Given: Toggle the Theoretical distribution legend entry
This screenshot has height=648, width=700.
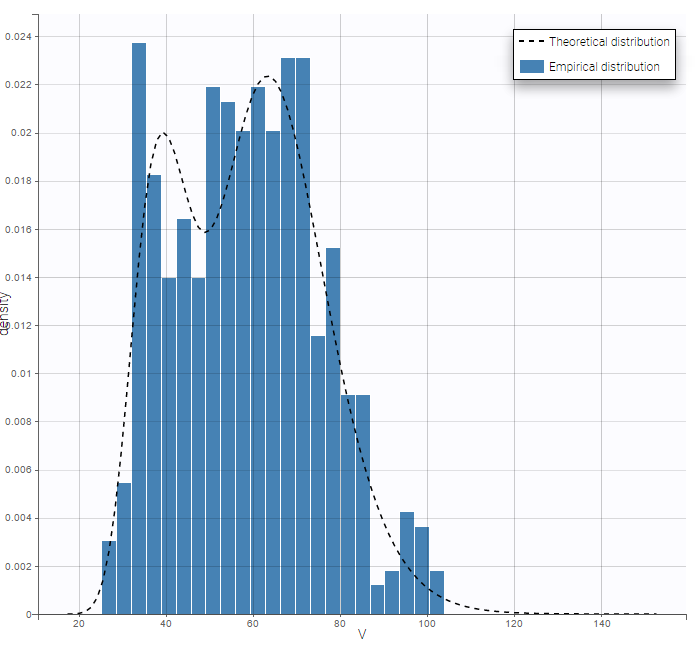Looking at the screenshot, I should coord(608,41).
